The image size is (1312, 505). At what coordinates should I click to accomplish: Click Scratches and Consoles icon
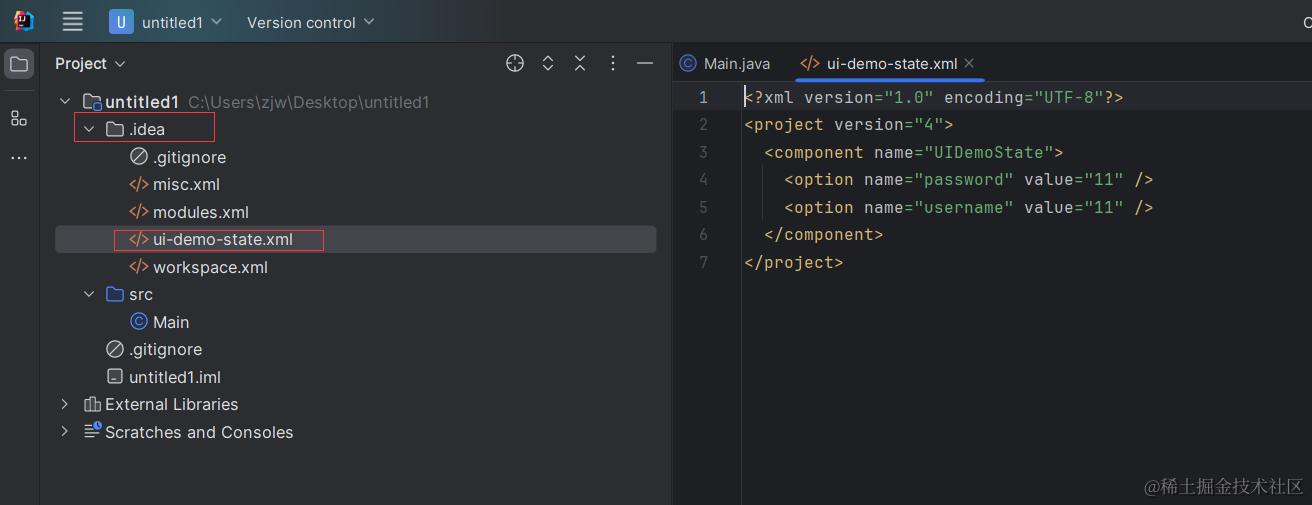tap(92, 431)
